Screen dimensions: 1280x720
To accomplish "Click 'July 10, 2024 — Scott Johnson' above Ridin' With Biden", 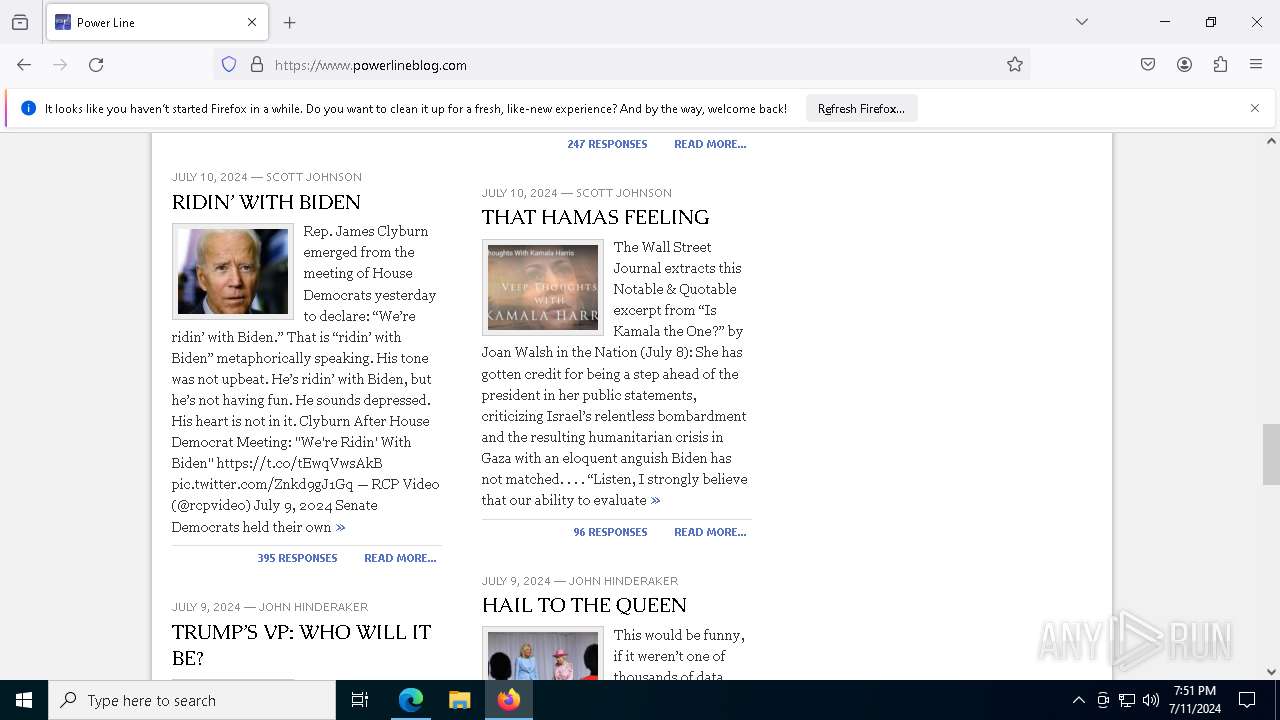I will tap(267, 177).
